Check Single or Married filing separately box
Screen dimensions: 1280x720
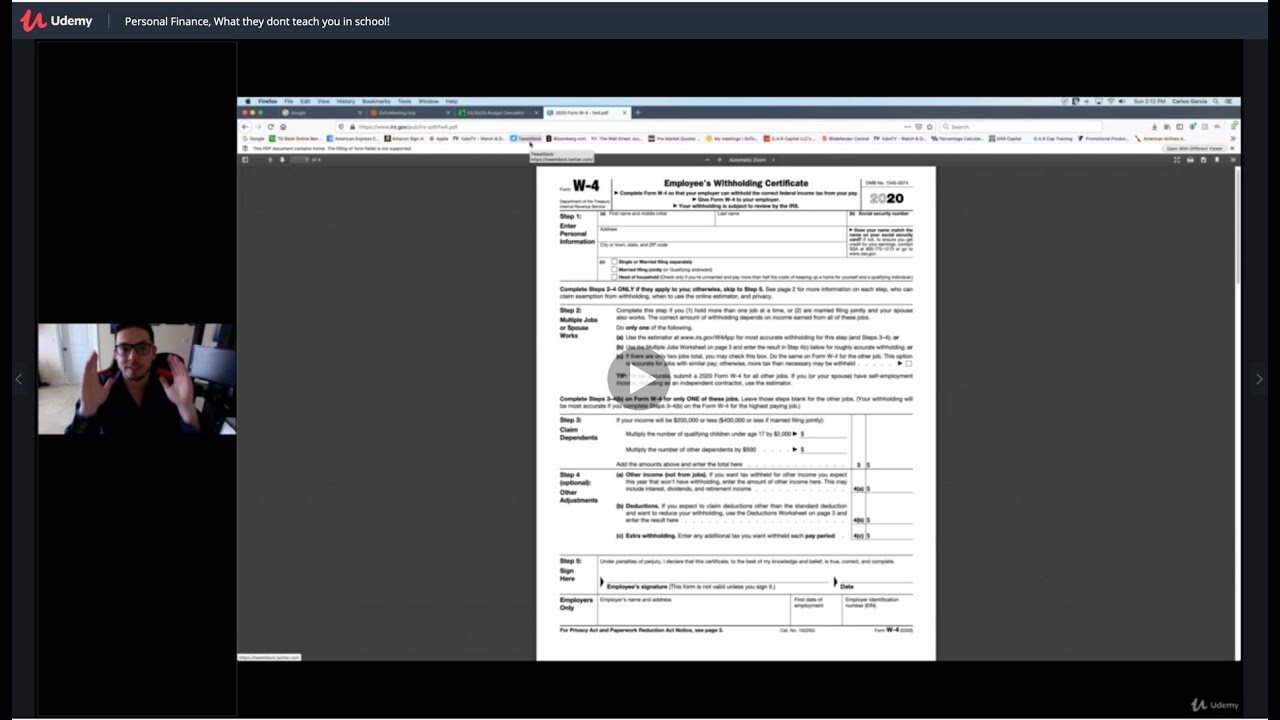pyautogui.click(x=614, y=261)
